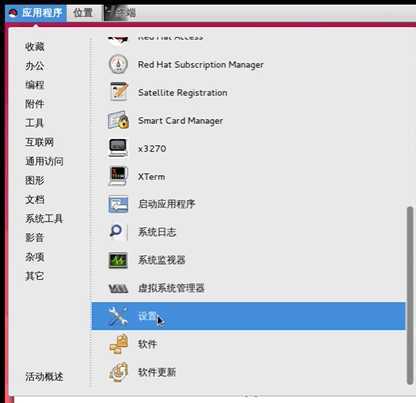Click the 虚拟系统管理器 icon
The height and width of the screenshot is (403, 416).
click(x=118, y=288)
